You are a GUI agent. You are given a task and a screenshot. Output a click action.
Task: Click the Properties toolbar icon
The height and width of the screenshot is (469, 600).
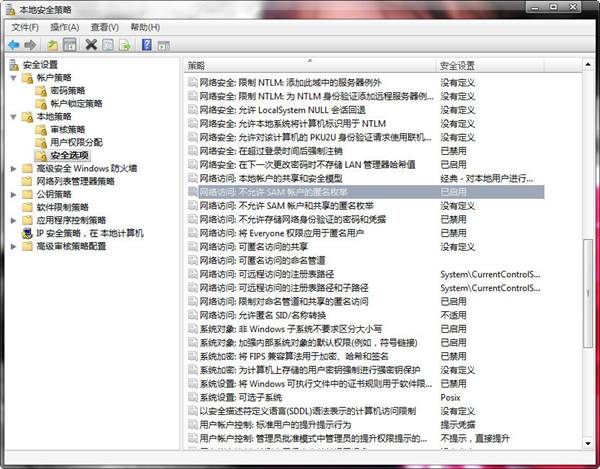(108, 45)
